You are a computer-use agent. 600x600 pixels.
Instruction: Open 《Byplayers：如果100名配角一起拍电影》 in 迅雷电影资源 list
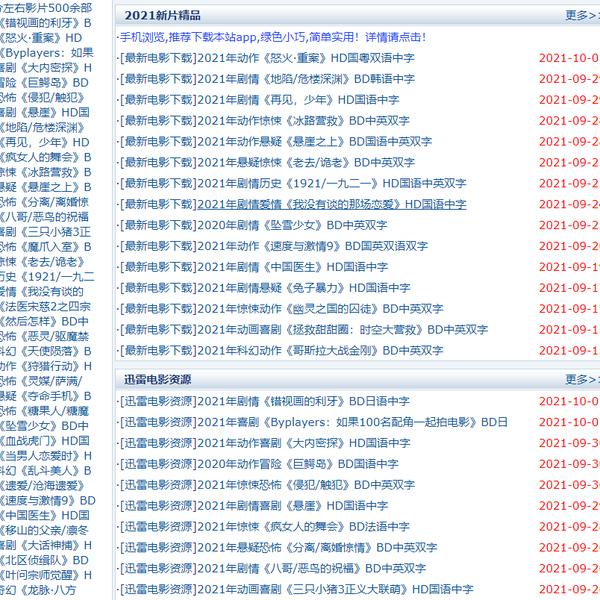352,422
